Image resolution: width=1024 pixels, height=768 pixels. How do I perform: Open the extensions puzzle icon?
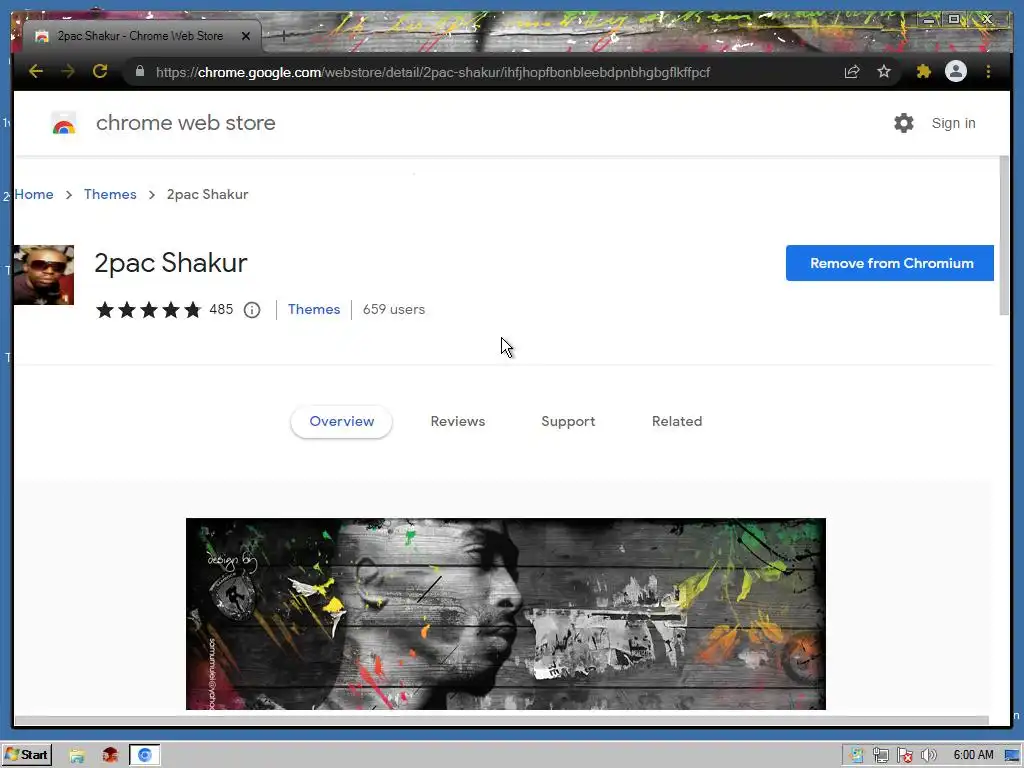tap(923, 71)
